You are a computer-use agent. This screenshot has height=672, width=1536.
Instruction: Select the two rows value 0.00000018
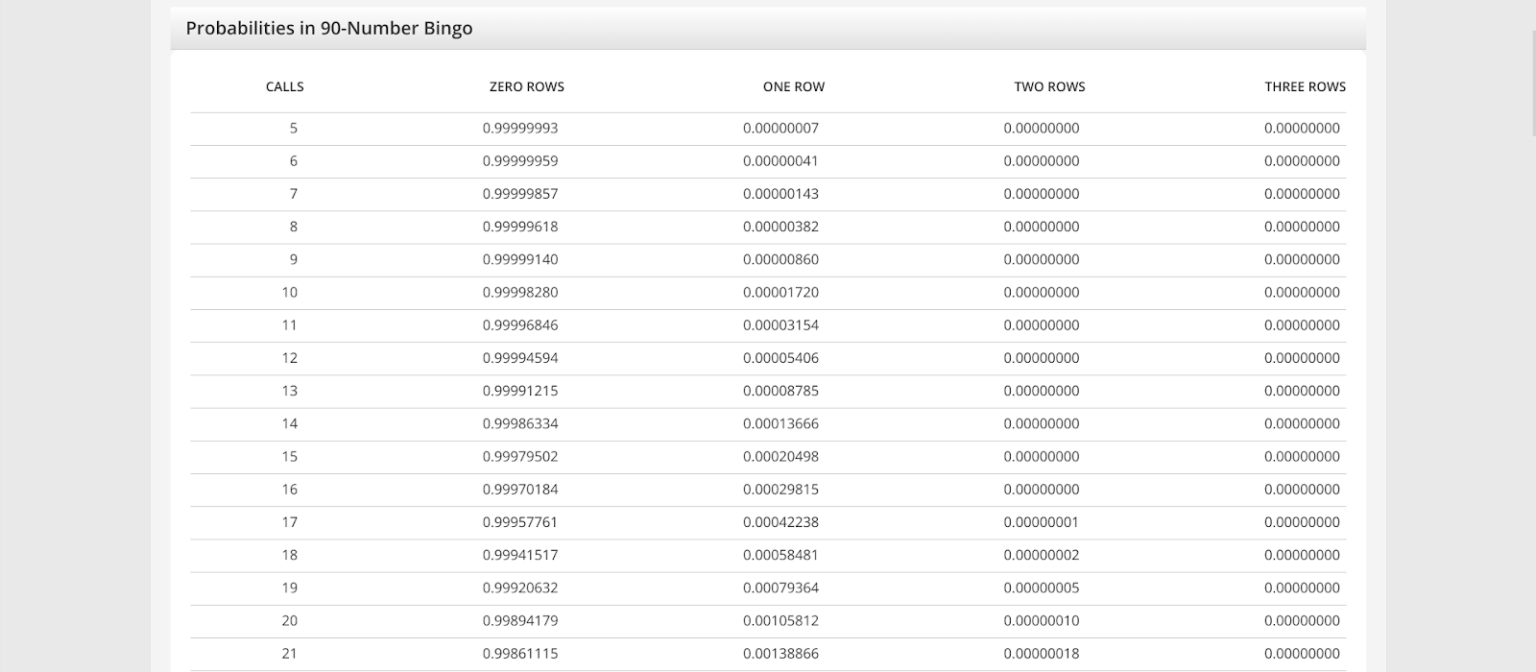click(1041, 653)
